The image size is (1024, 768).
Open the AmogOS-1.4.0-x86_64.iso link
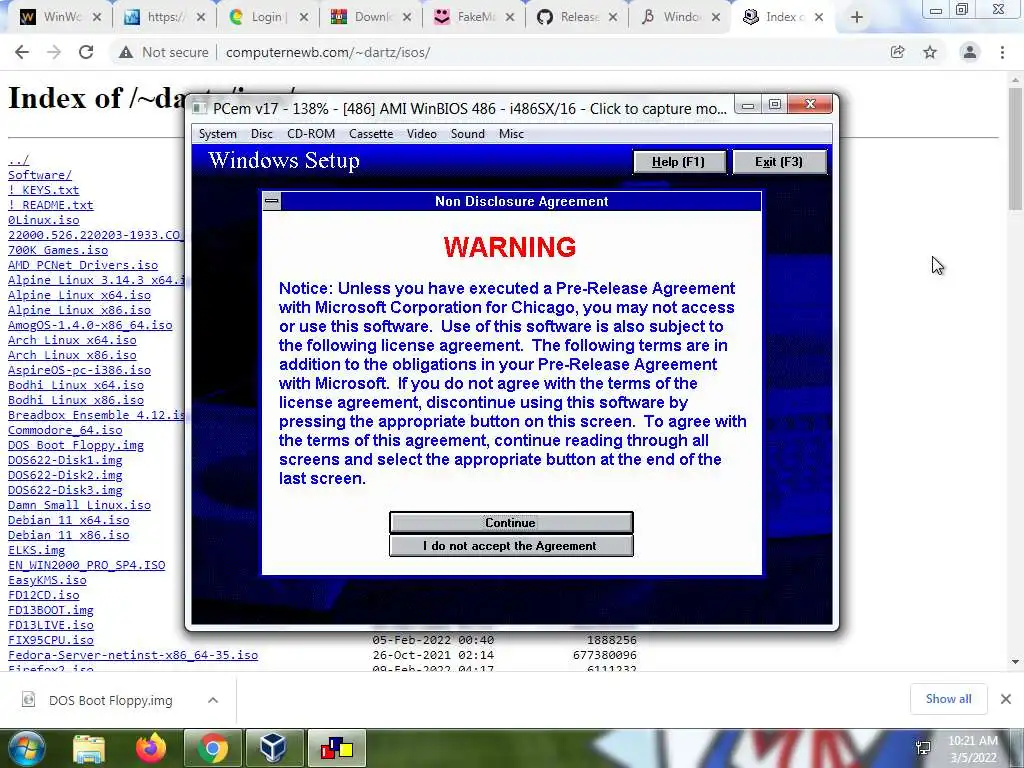(x=90, y=325)
